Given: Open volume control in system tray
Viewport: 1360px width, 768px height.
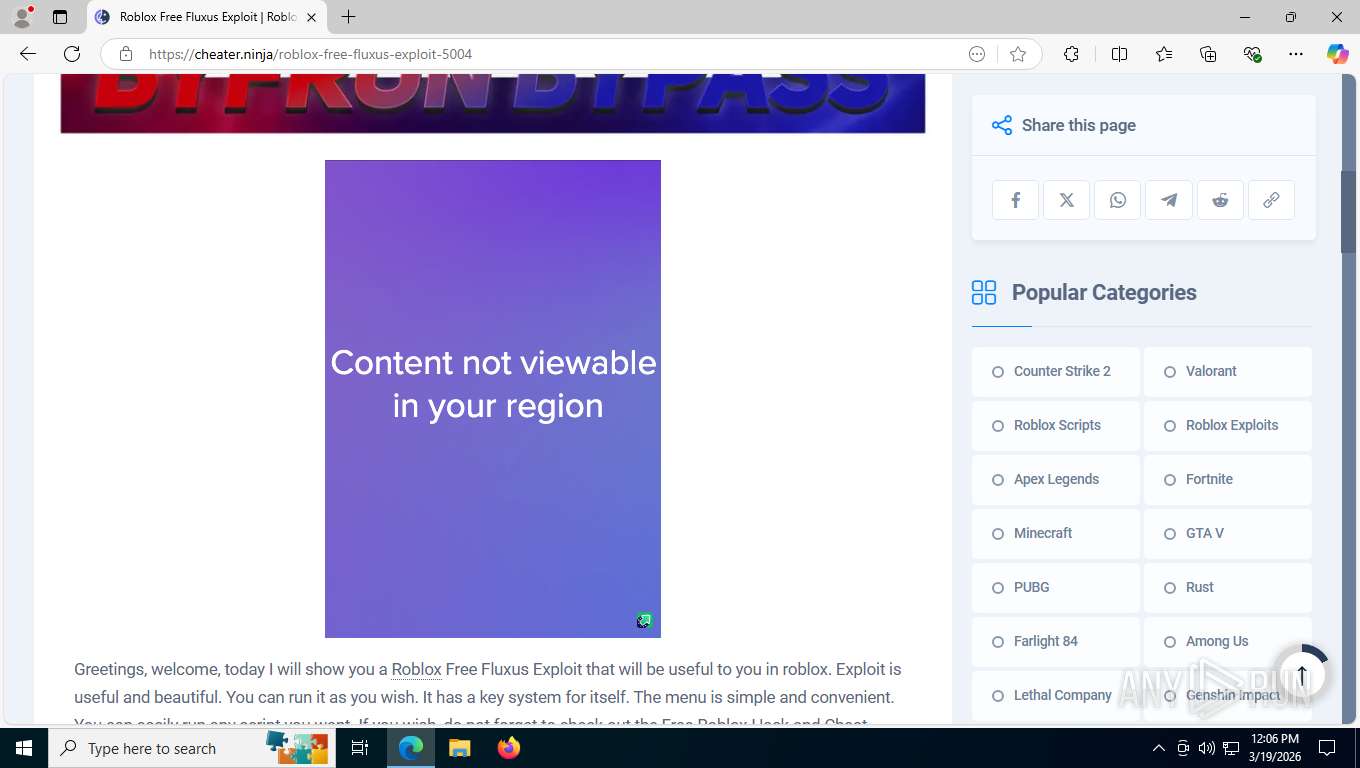Looking at the screenshot, I should (x=1207, y=748).
